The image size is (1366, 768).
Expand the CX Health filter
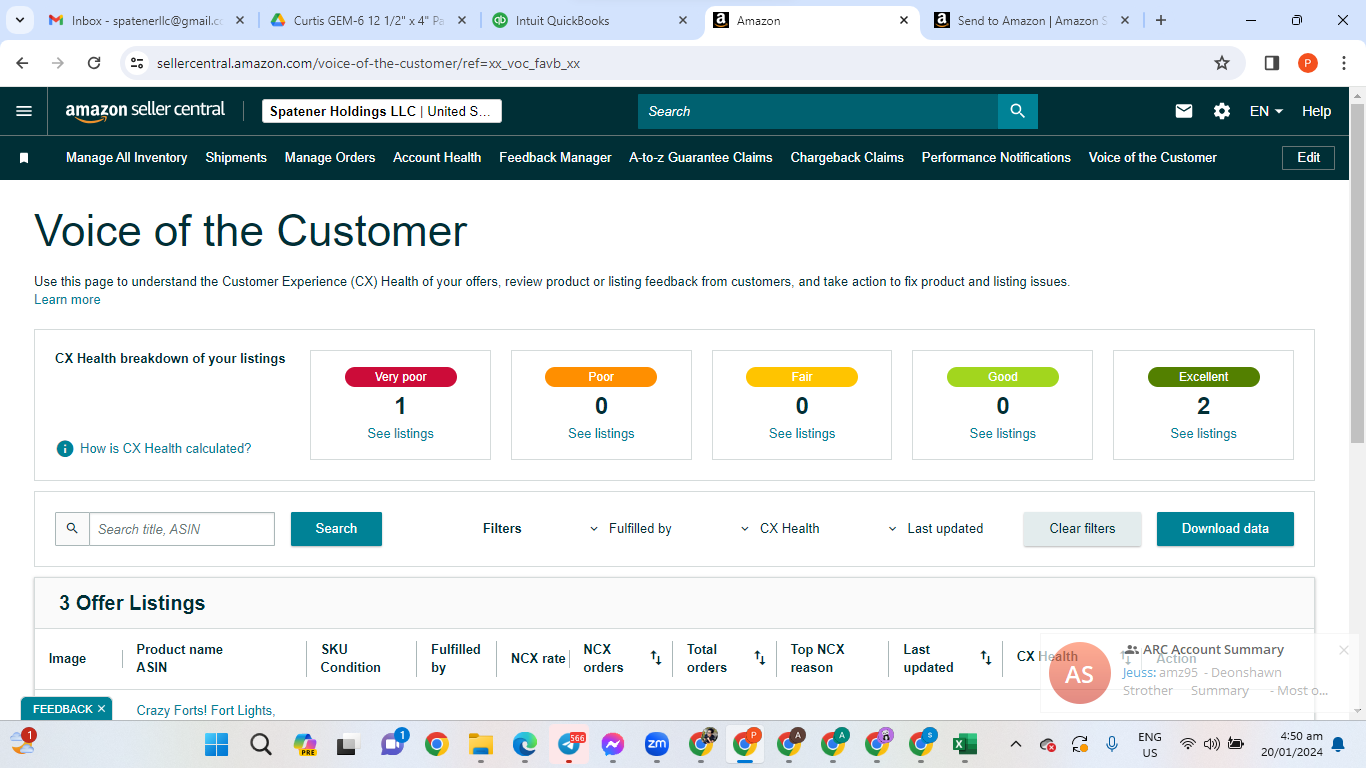[780, 529]
